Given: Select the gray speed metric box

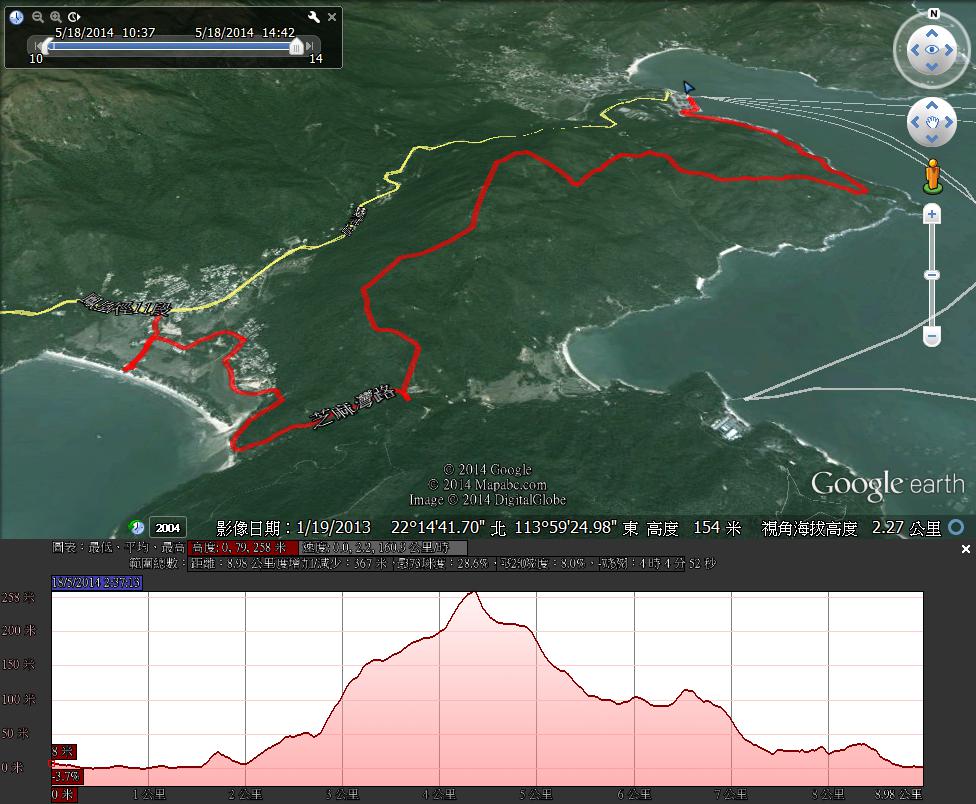Looking at the screenshot, I should click(383, 548).
